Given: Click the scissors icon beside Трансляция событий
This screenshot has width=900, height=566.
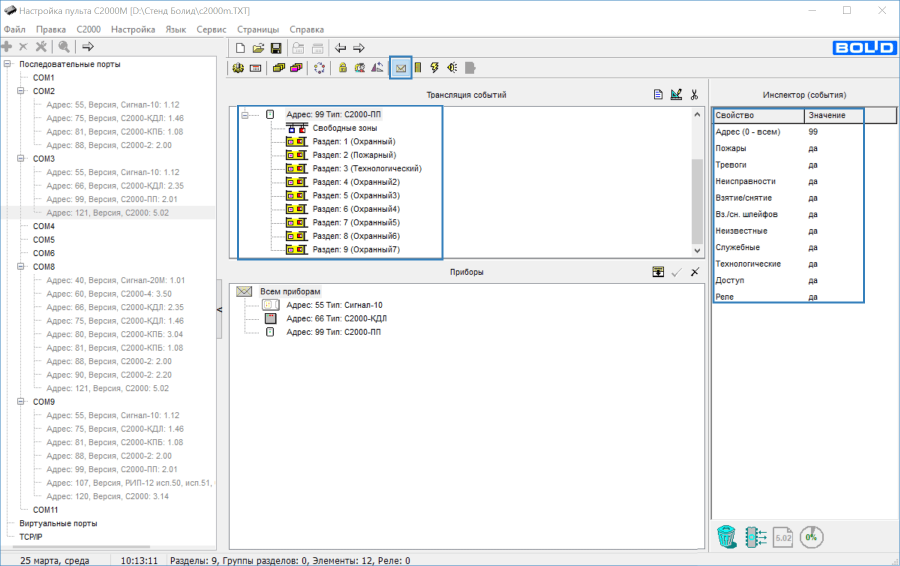Looking at the screenshot, I should pyautogui.click(x=695, y=95).
